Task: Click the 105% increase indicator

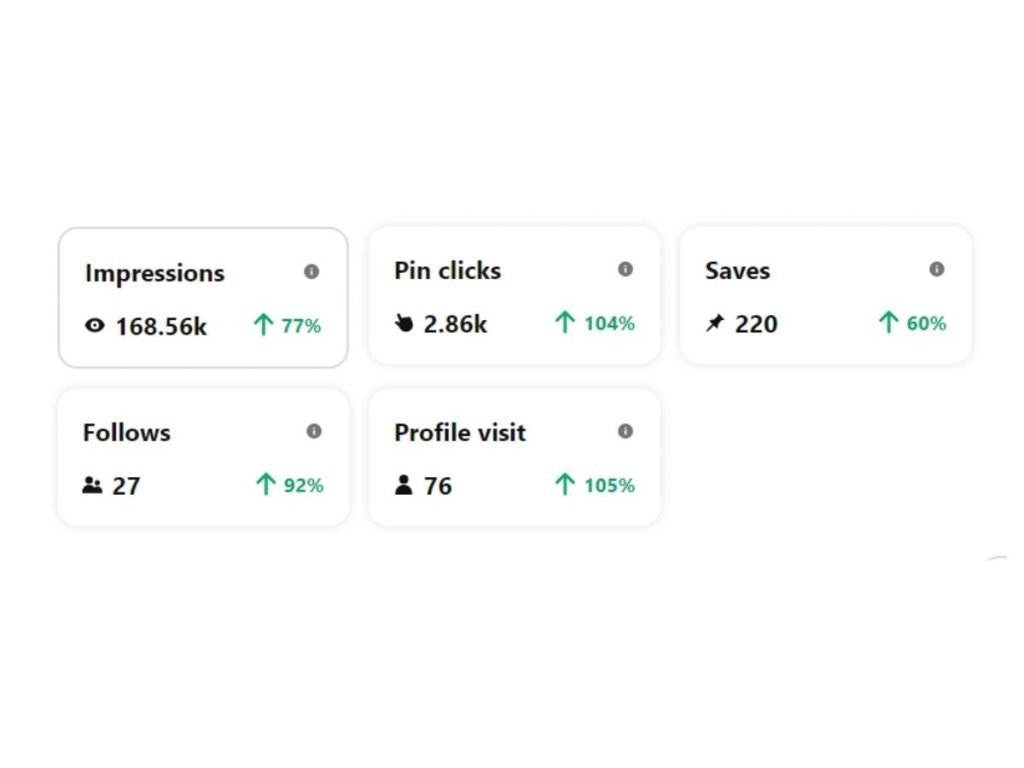Action: [x=595, y=485]
